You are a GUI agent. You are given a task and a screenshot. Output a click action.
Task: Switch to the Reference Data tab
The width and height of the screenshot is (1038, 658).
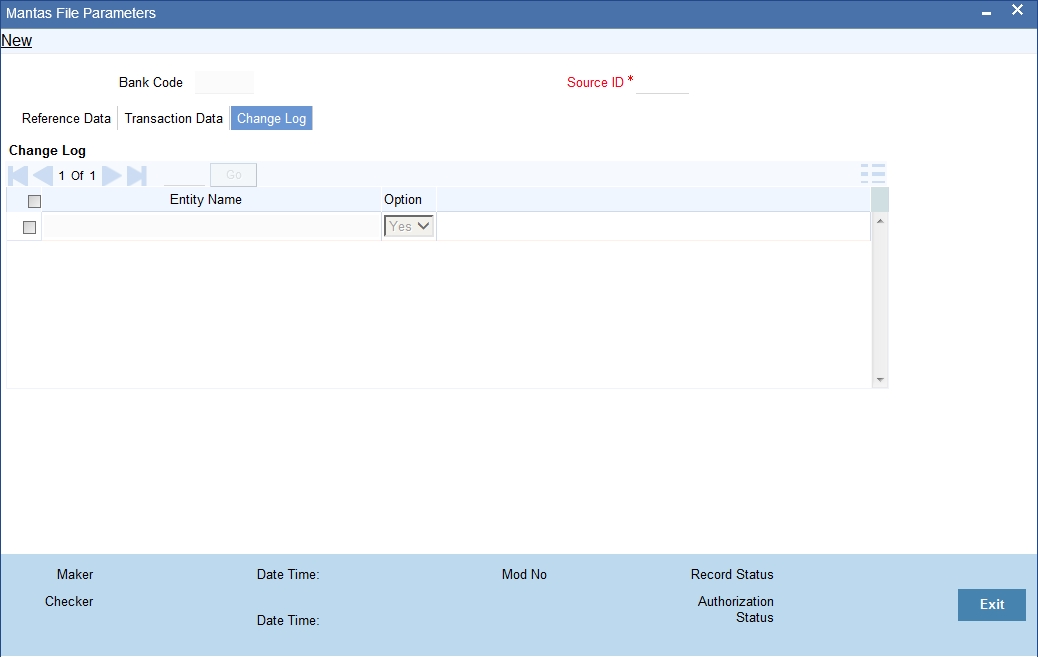click(x=66, y=118)
